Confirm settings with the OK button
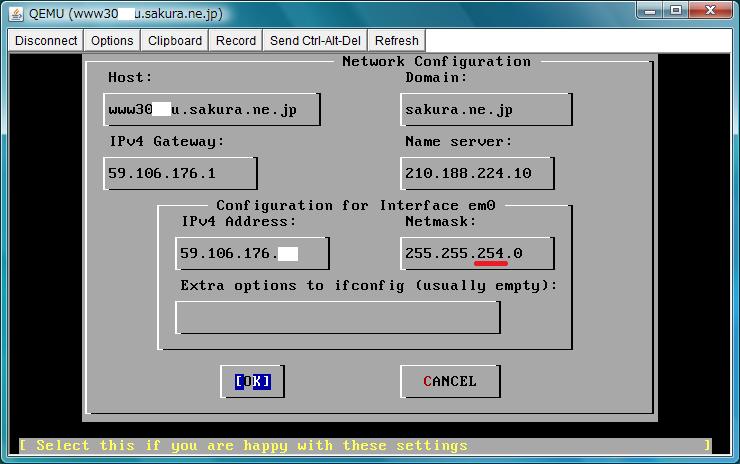 pos(252,381)
